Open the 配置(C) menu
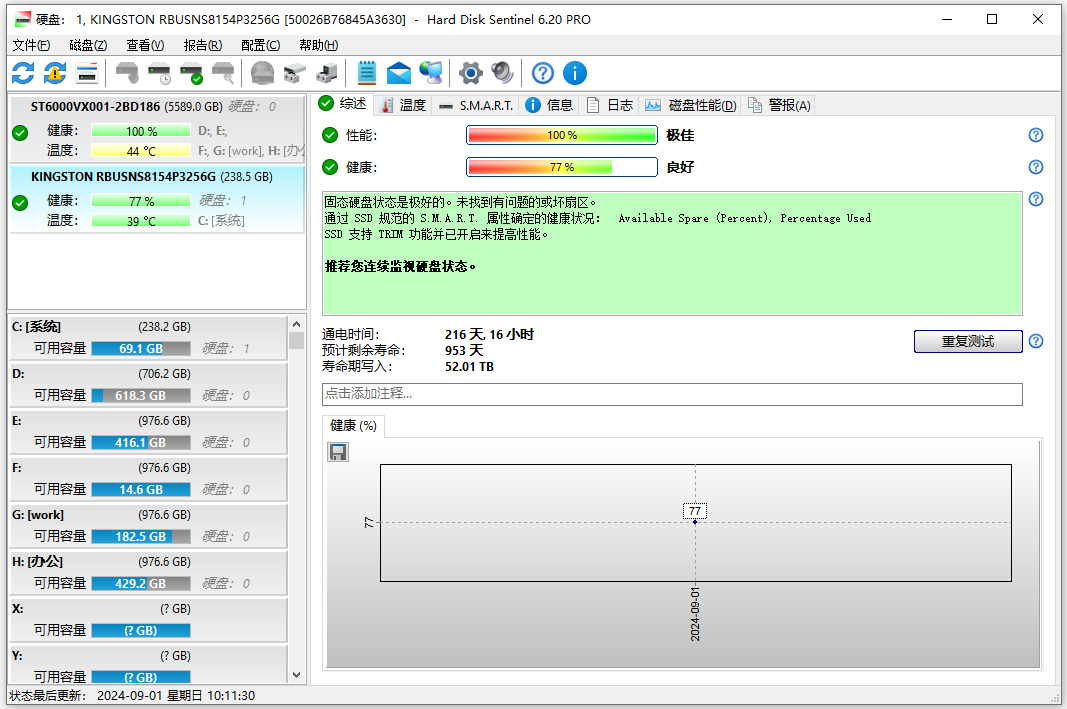 coord(259,45)
